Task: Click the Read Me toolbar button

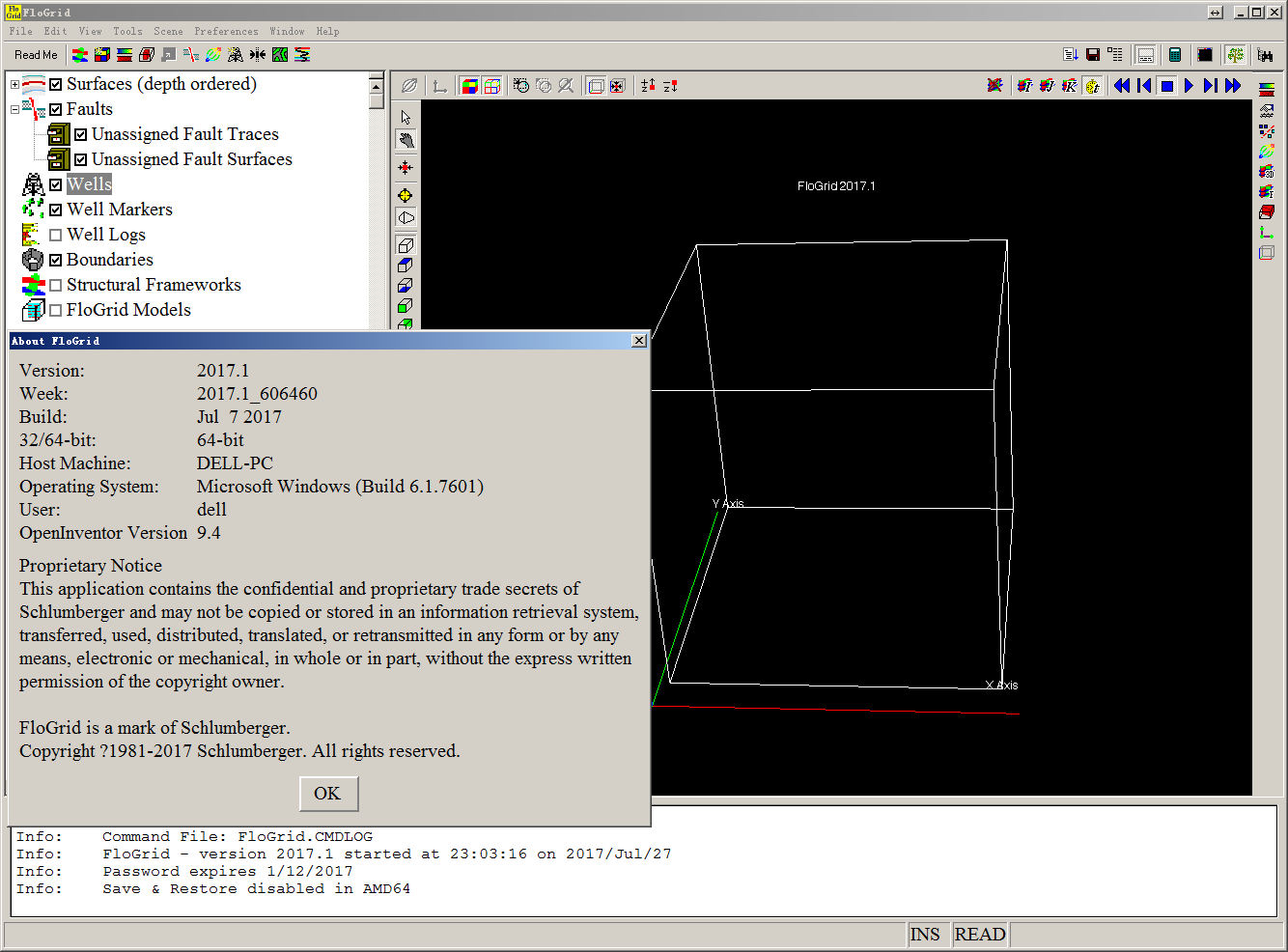Action: (36, 55)
